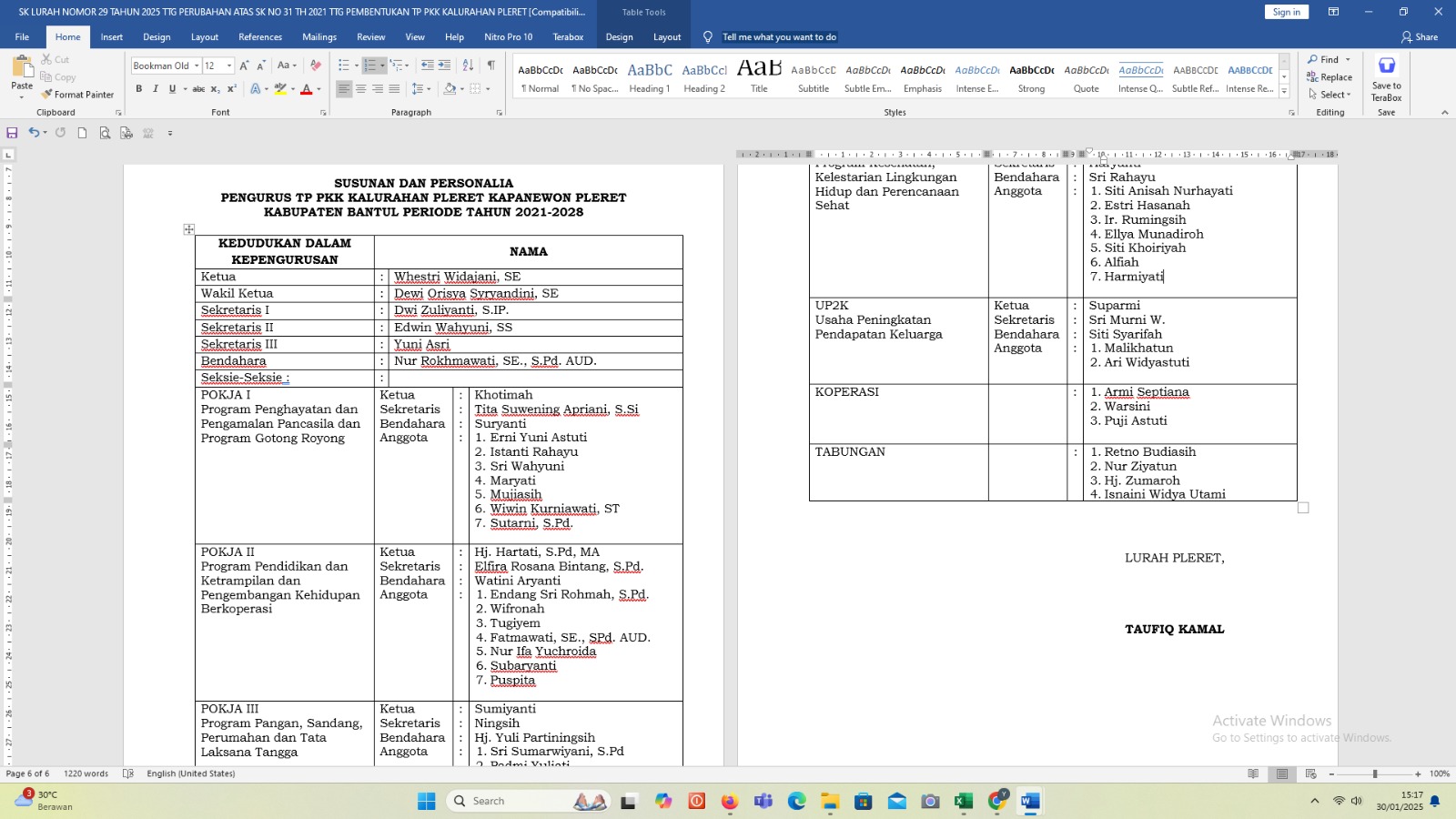Toggle the Bullets list button
The image size is (1456, 819).
[x=343, y=66]
